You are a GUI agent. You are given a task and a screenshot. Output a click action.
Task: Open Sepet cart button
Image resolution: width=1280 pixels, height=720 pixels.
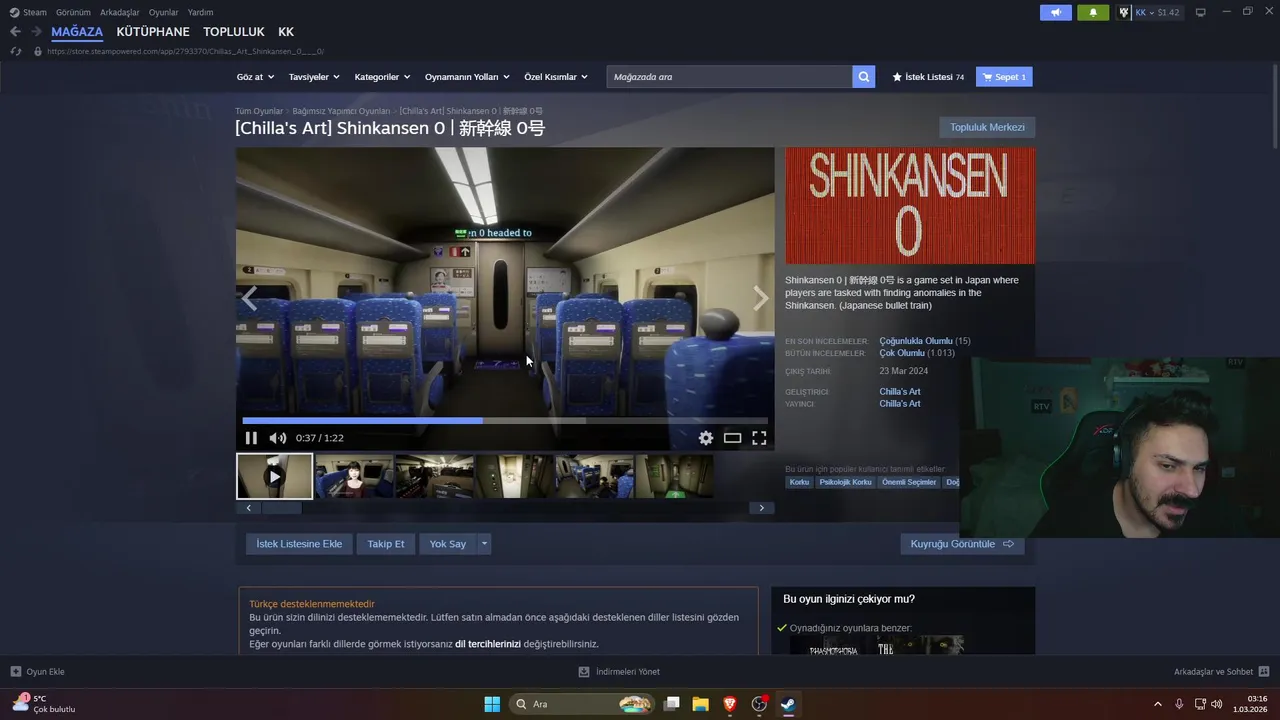1004,77
